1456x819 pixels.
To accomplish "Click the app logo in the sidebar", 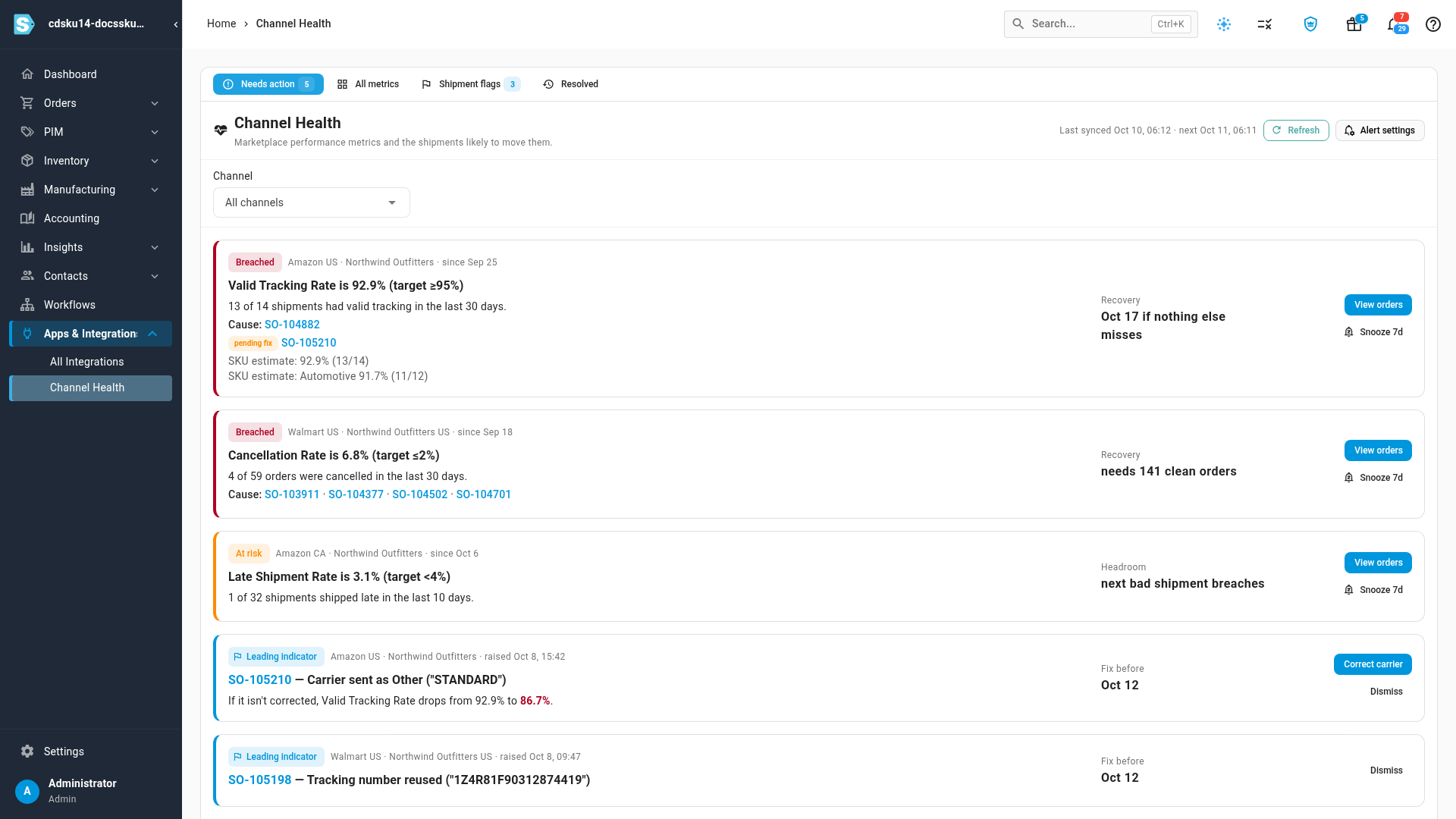I will pos(24,24).
